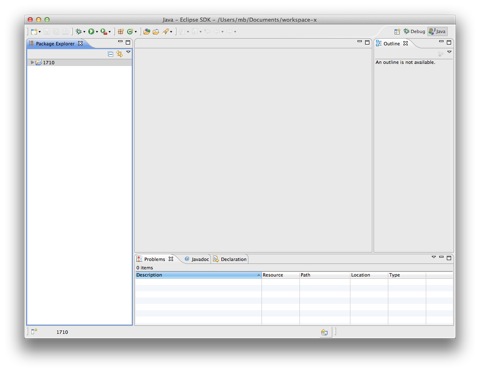The height and width of the screenshot is (372, 480).
Task: Close the Outline view tab
Action: click(405, 43)
